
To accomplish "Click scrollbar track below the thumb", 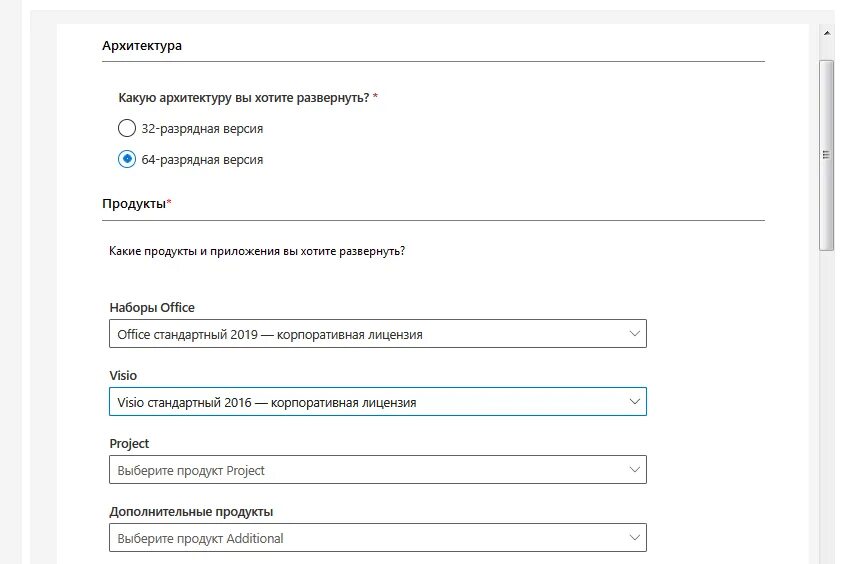I will 826,400.
